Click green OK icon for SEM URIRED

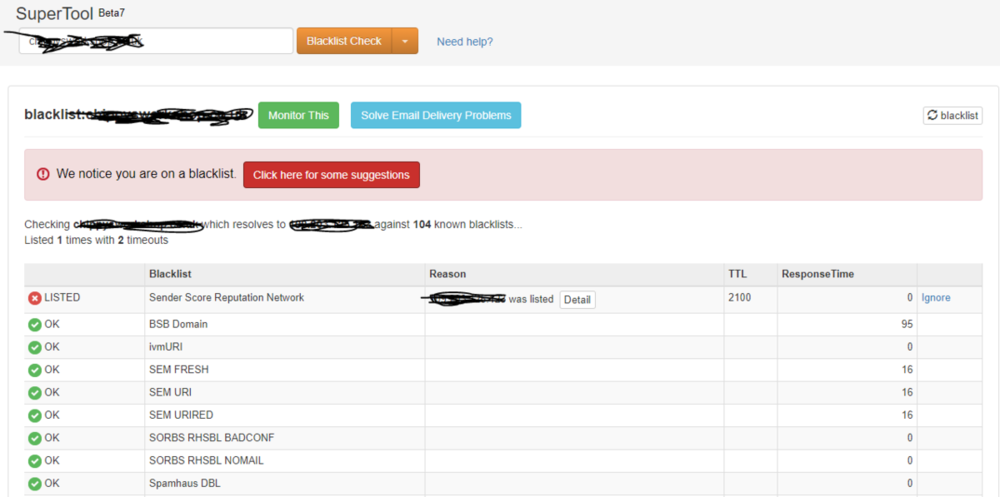point(35,415)
